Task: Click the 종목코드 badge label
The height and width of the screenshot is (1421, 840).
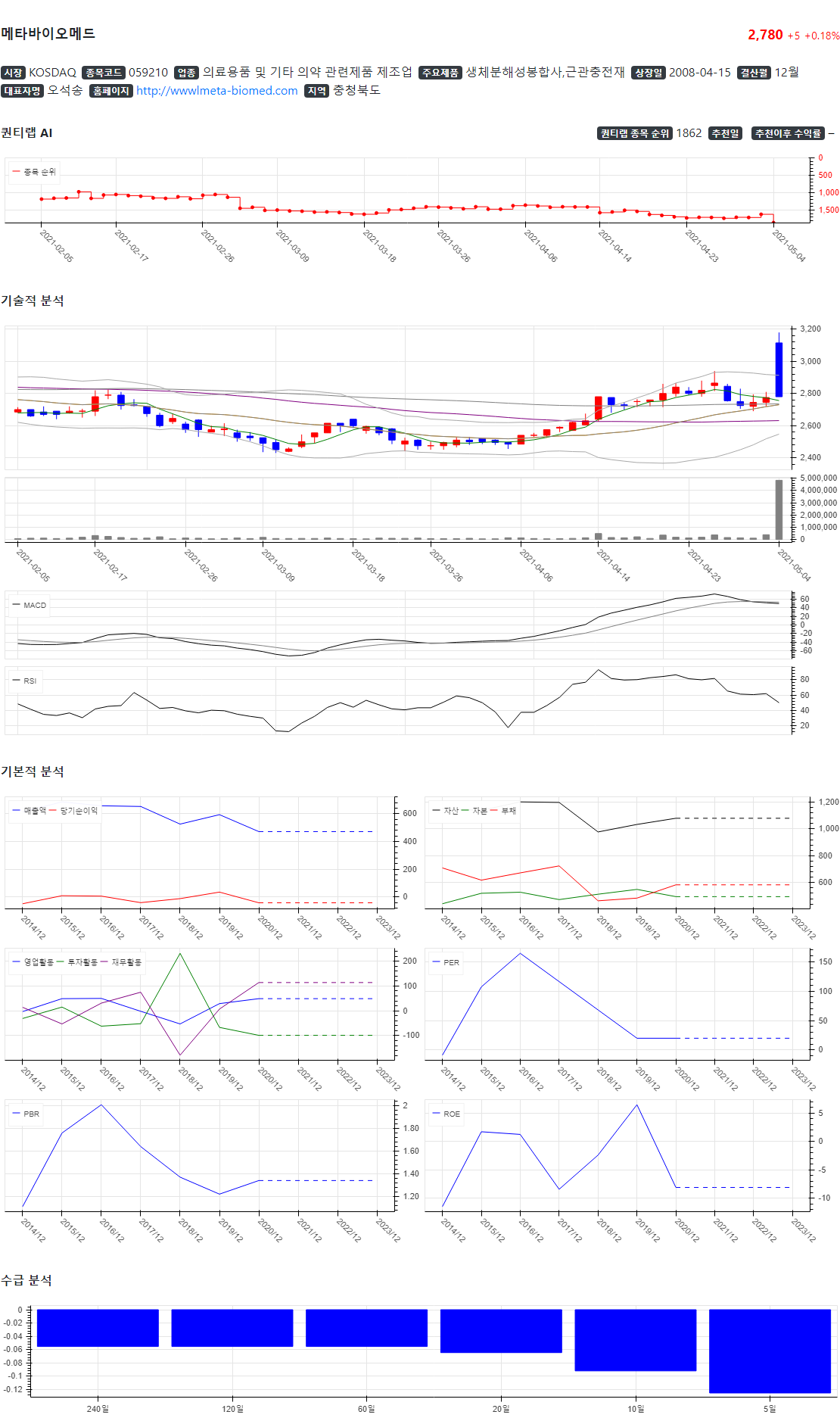Action: click(x=103, y=73)
